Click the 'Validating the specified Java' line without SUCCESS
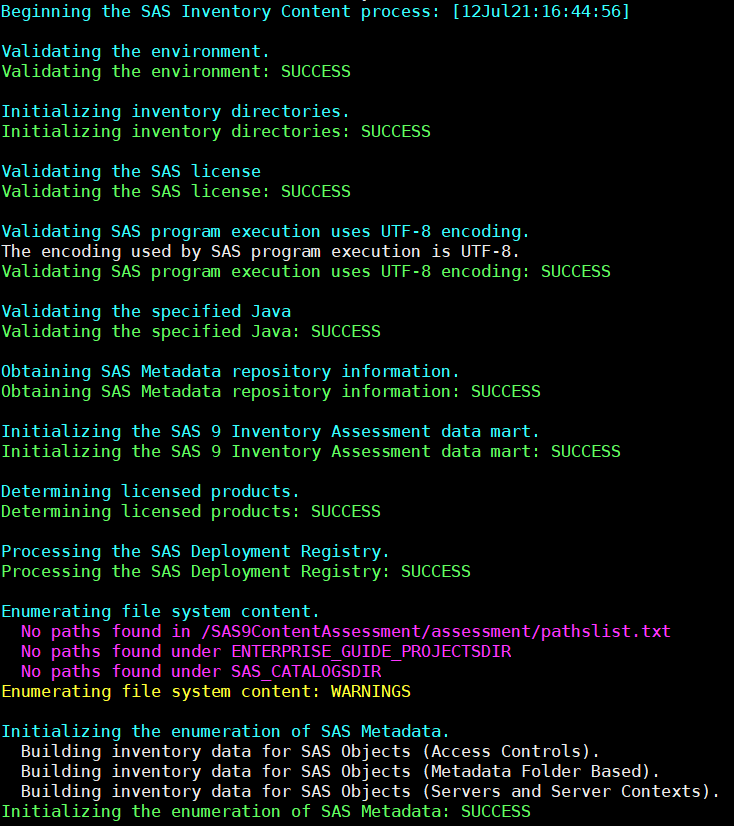Image resolution: width=734 pixels, height=826 pixels. pyautogui.click(x=146, y=312)
